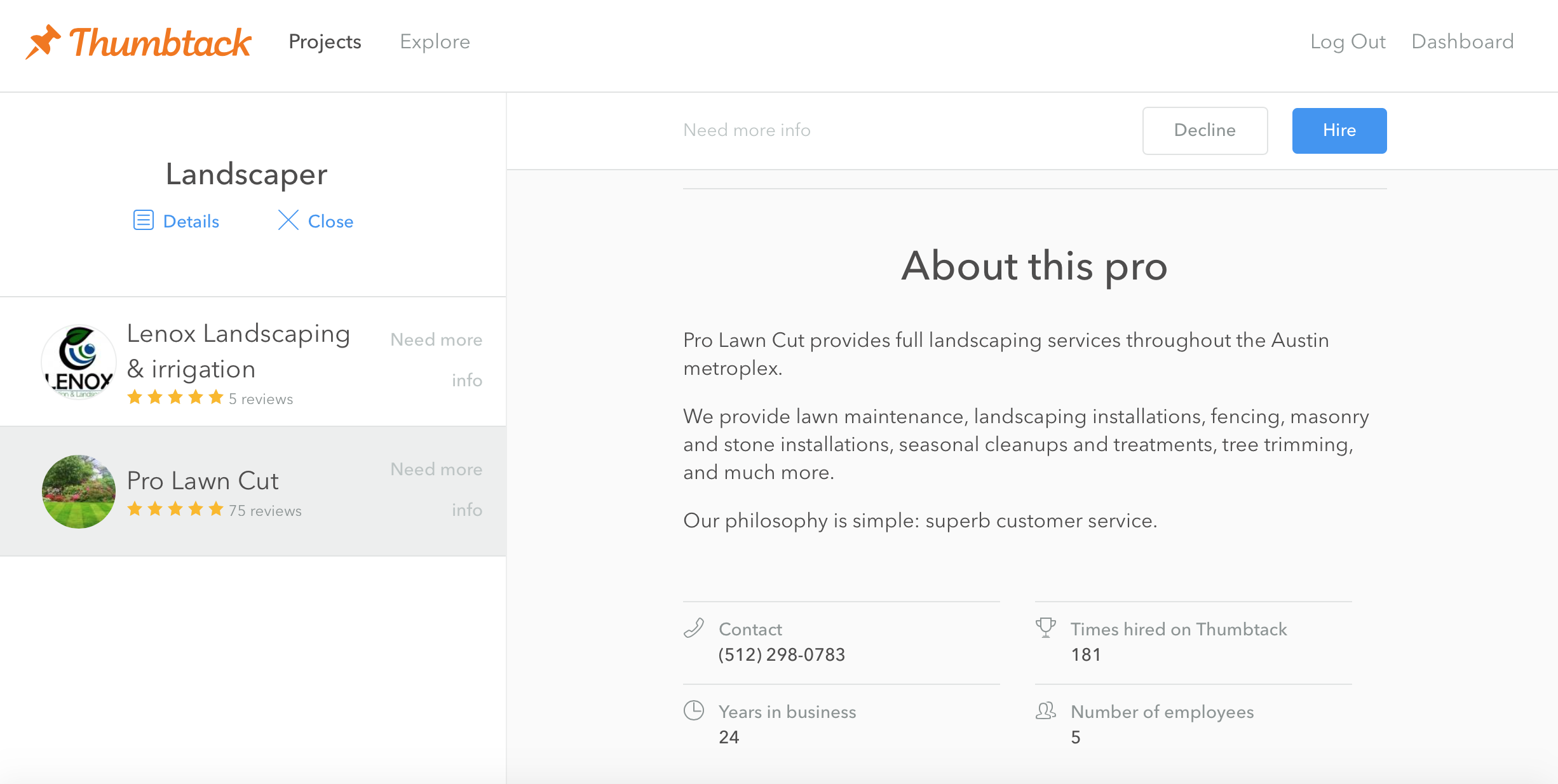1558x784 pixels.
Task: Open the Dashboard link
Action: (x=1463, y=41)
